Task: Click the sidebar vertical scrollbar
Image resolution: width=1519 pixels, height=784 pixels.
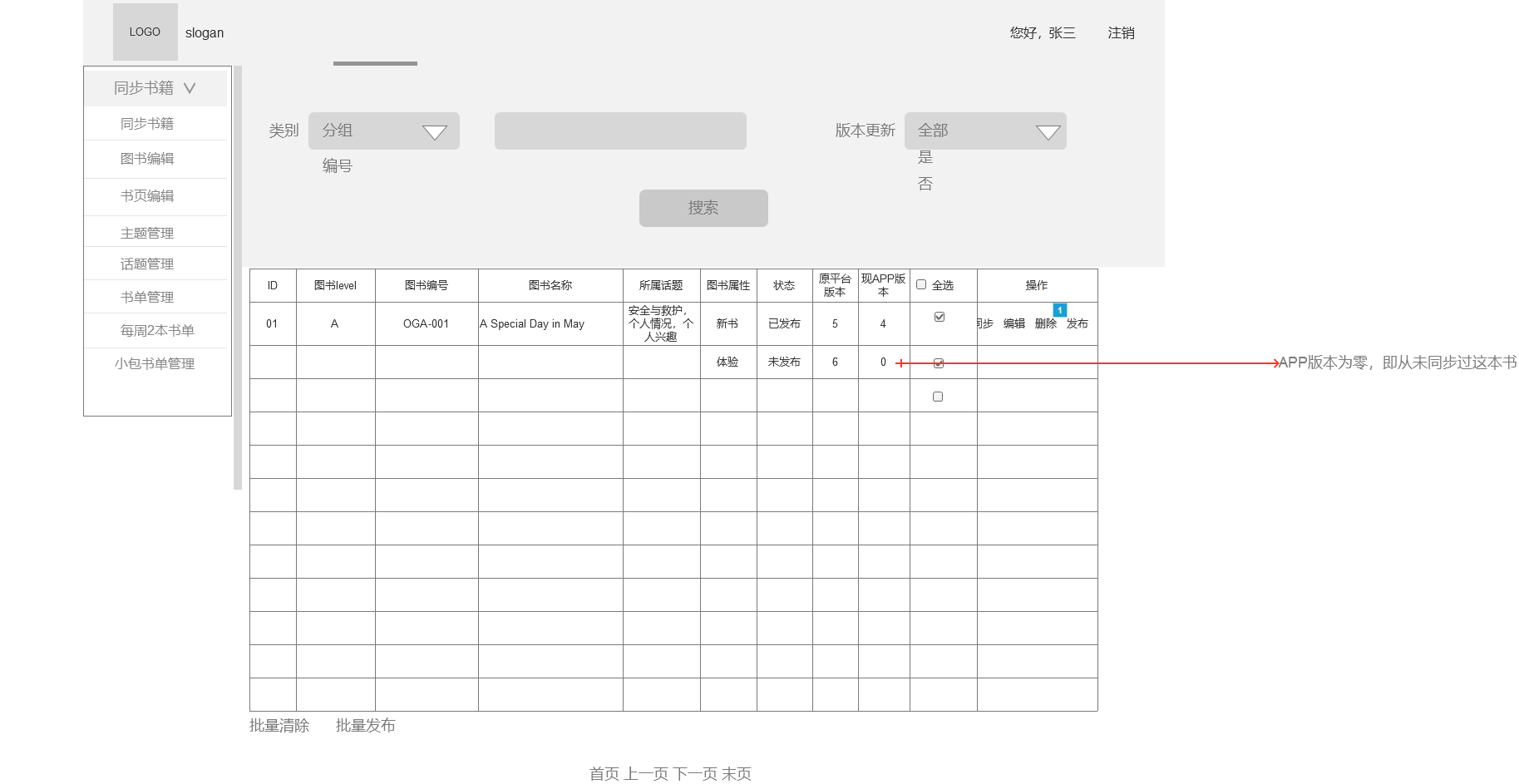Action: pyautogui.click(x=238, y=278)
